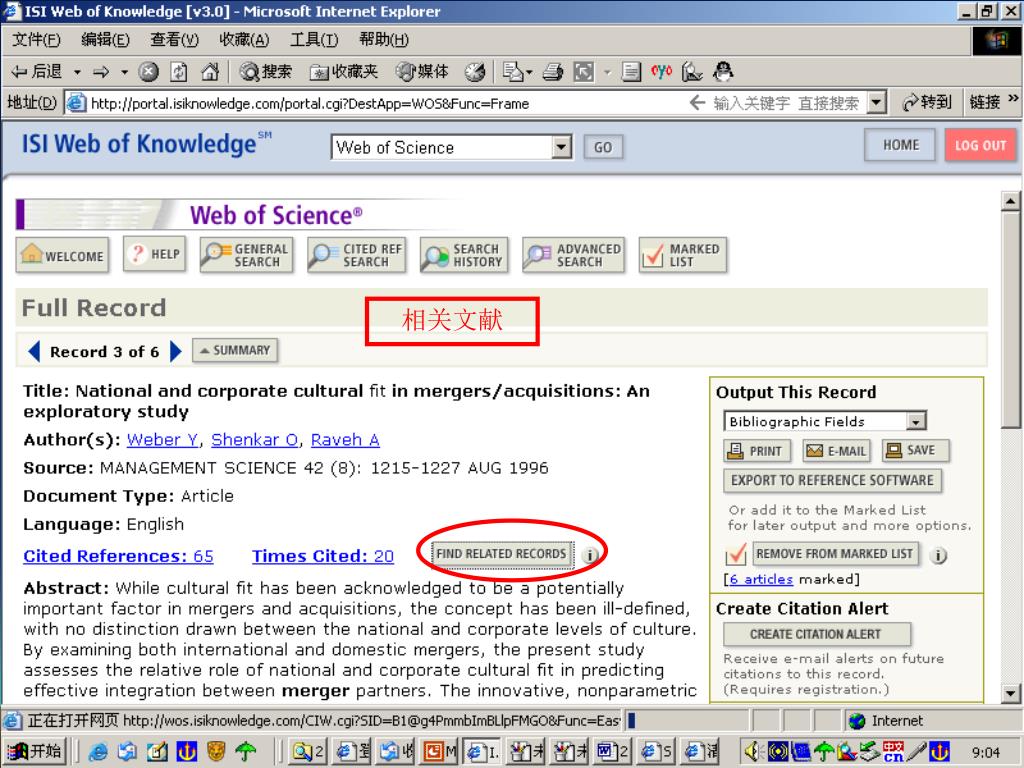Screen dimensions: 1024x768
Task: Open the 编辑(E) menu
Action: 105,40
